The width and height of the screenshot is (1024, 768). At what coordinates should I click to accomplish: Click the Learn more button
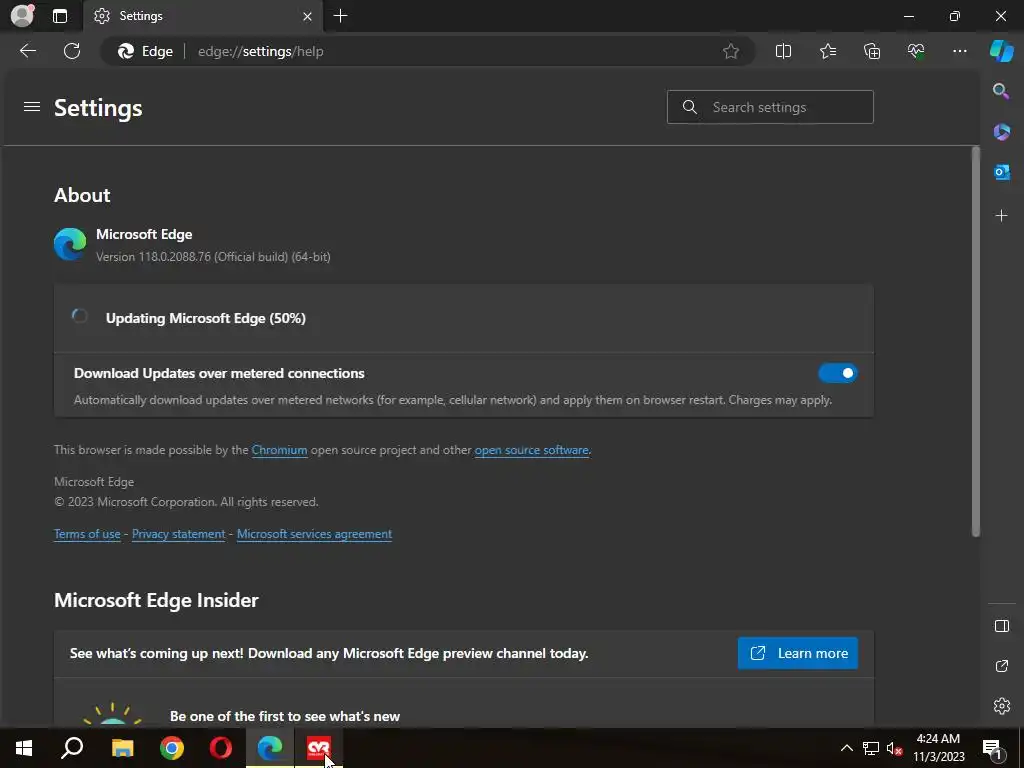pos(797,653)
